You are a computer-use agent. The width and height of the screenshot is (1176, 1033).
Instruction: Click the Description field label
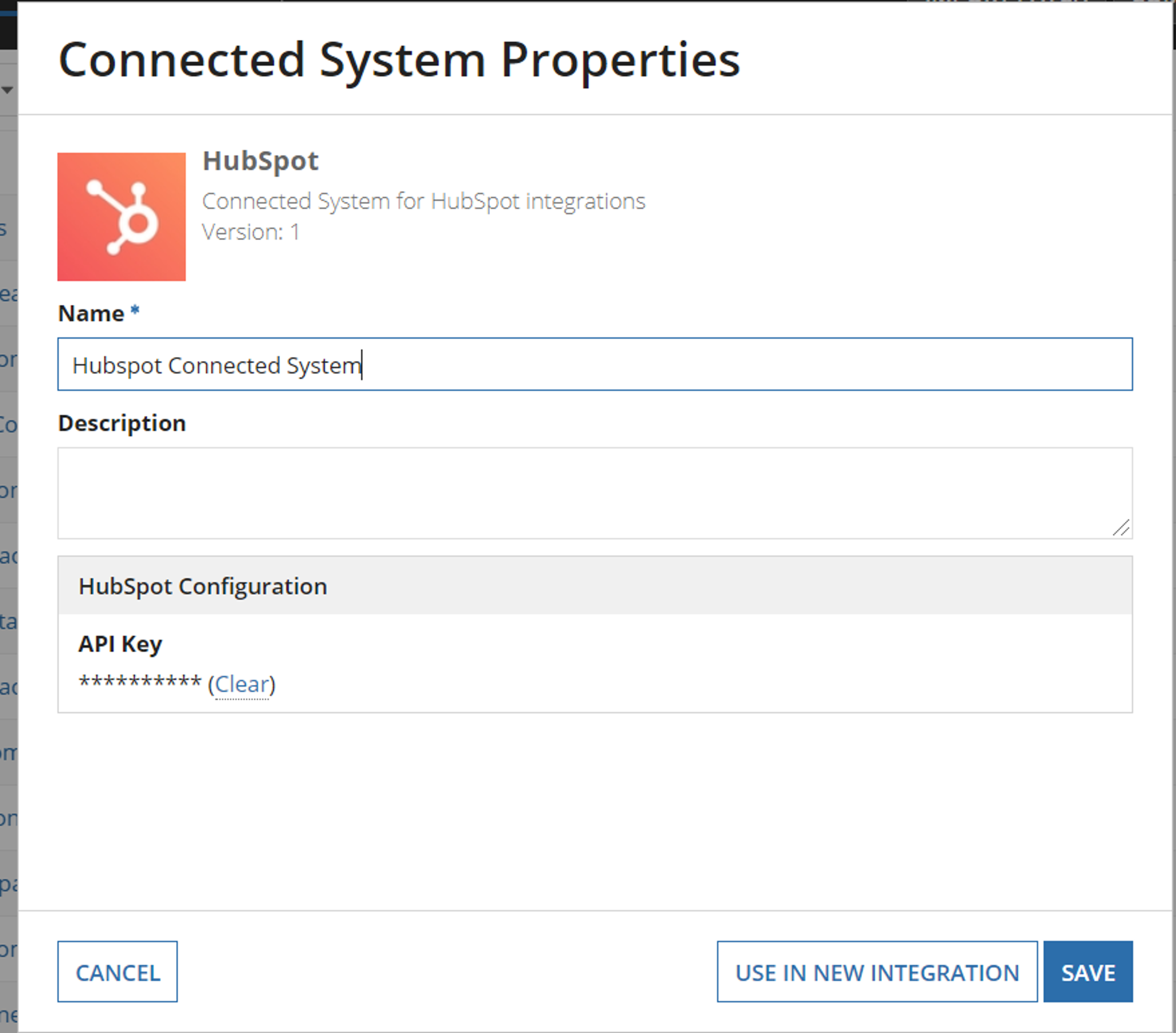click(x=122, y=424)
